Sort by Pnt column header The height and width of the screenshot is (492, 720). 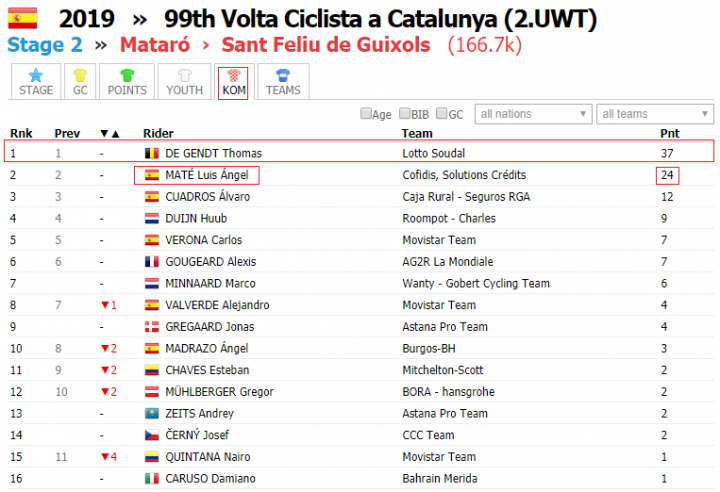tap(669, 133)
